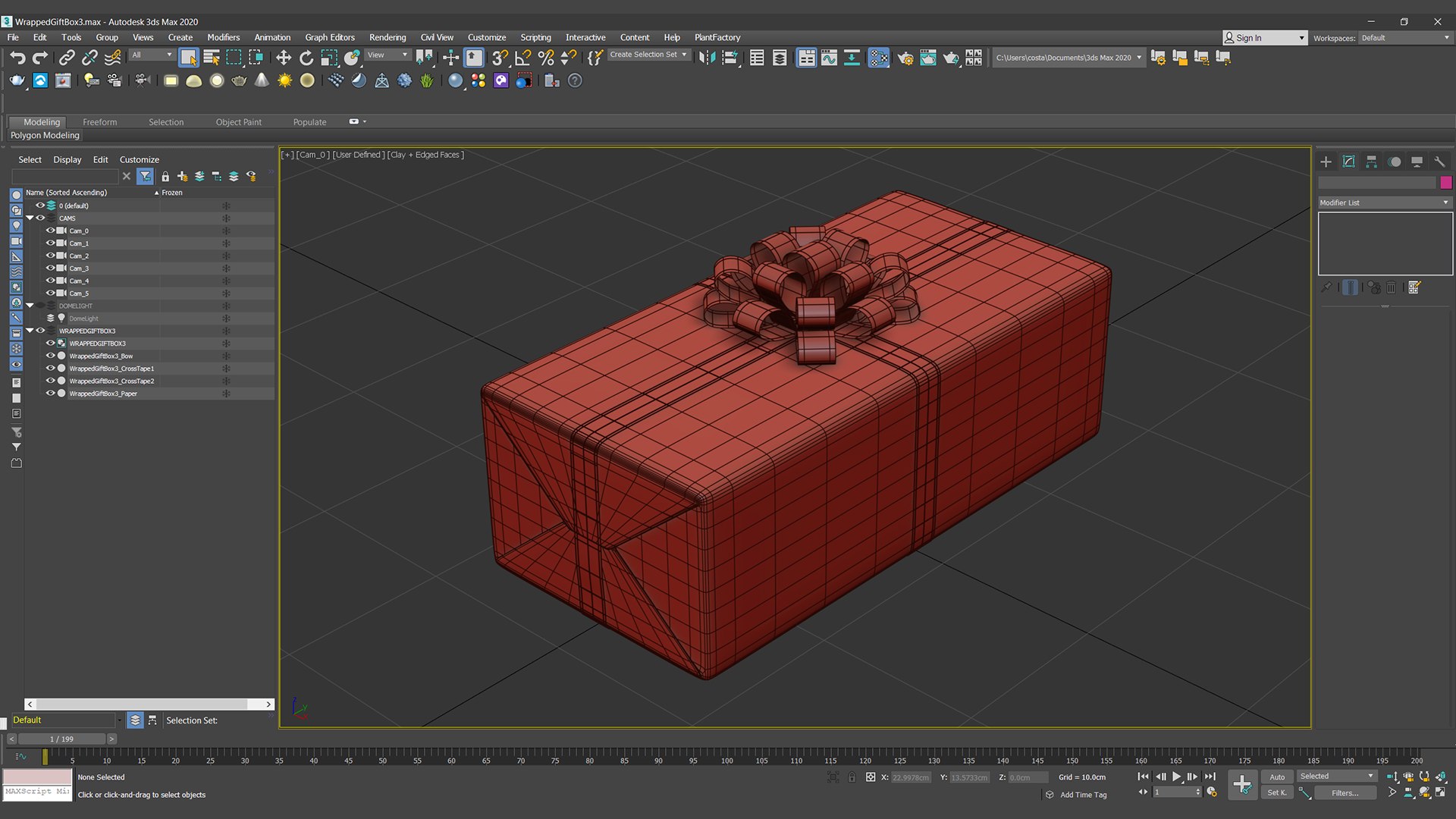The height and width of the screenshot is (819, 1456).
Task: Open the Utilities wrench panel
Action: pyautogui.click(x=1439, y=162)
